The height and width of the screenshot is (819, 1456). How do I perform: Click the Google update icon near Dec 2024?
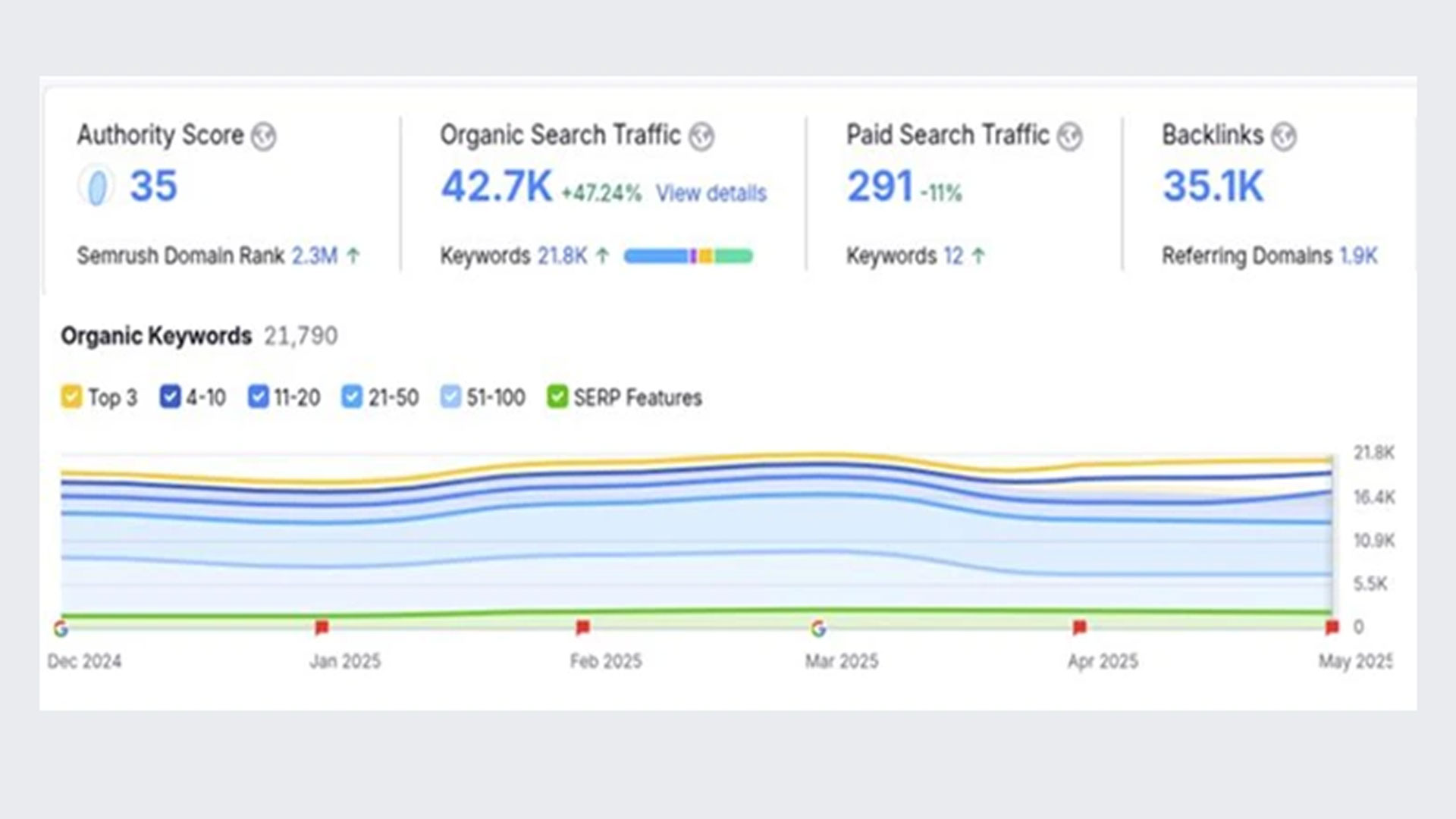tap(62, 627)
